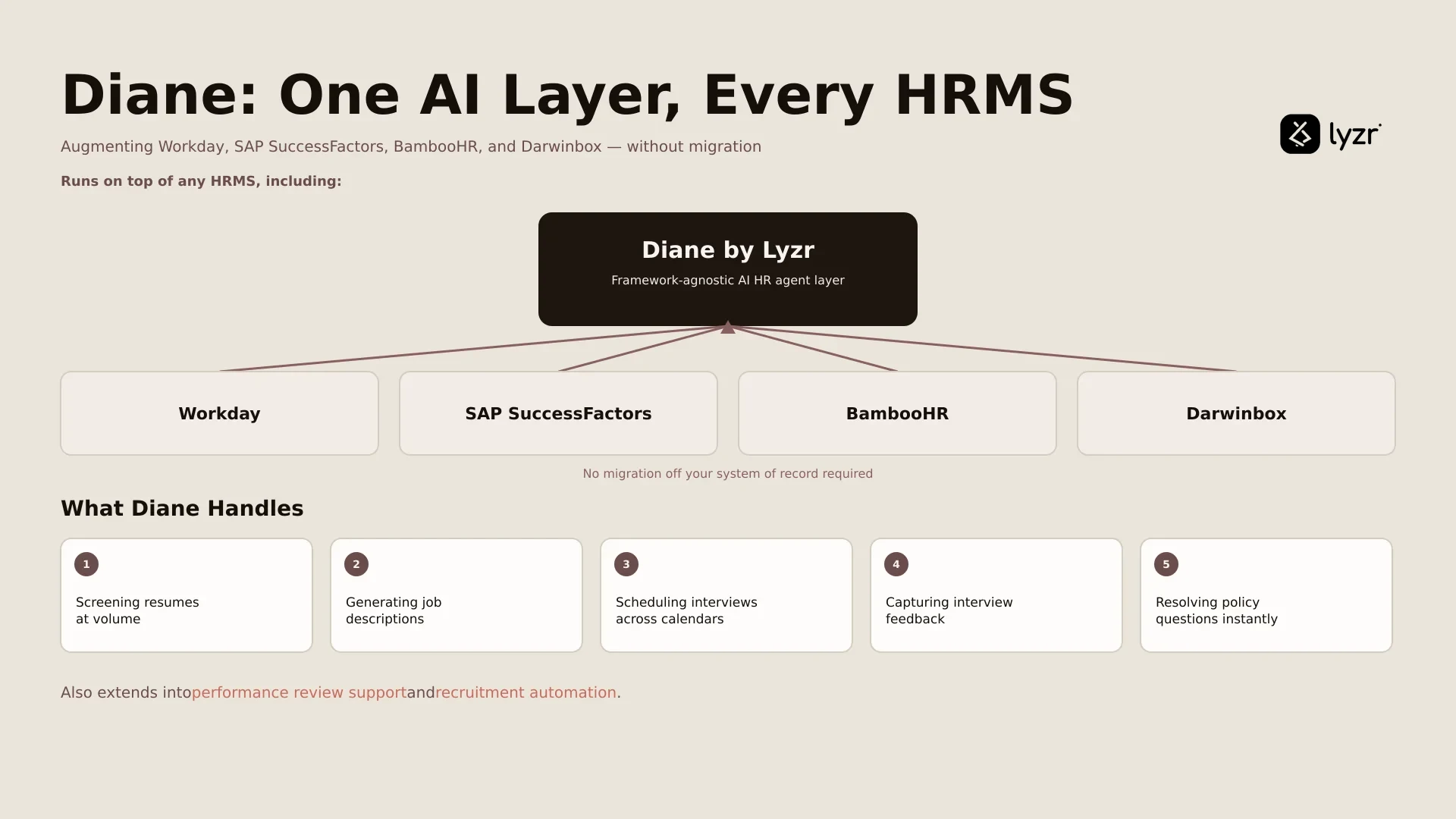
Task: Click the number 5 badge
Action: [1166, 564]
